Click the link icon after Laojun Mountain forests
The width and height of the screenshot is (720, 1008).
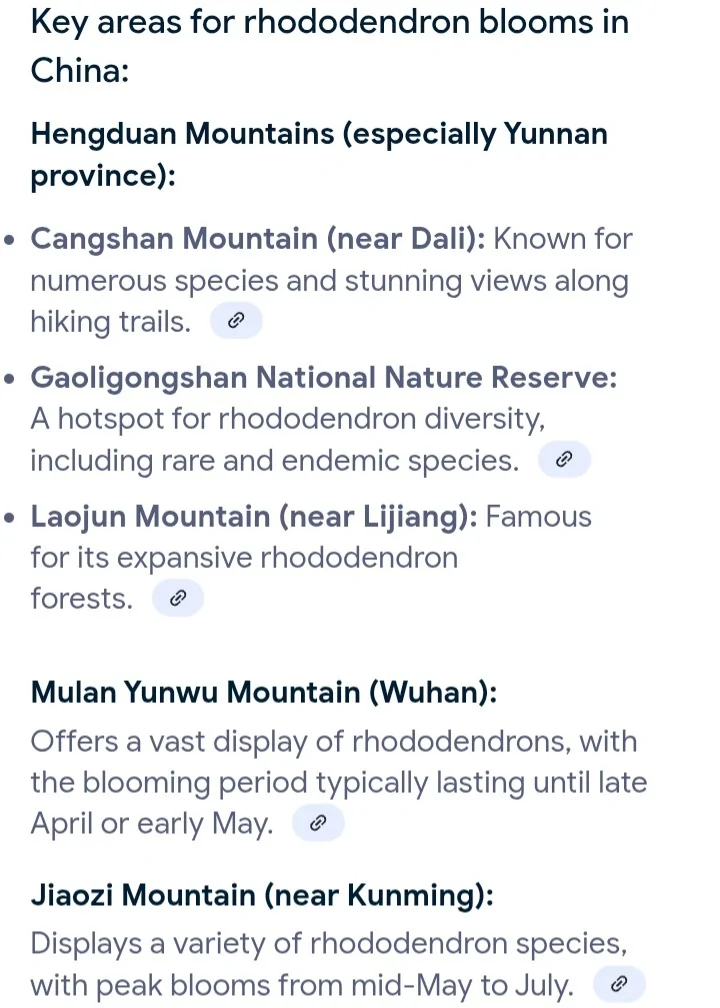178,598
